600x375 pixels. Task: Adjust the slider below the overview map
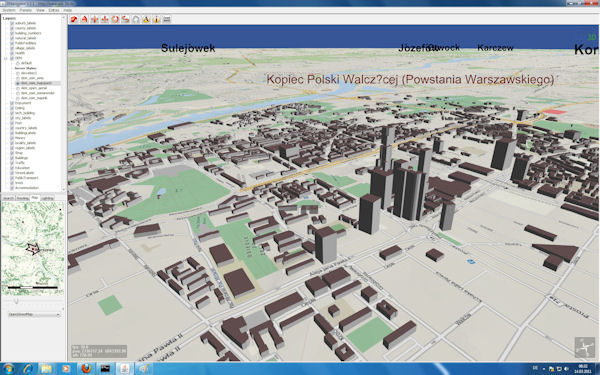(16, 302)
